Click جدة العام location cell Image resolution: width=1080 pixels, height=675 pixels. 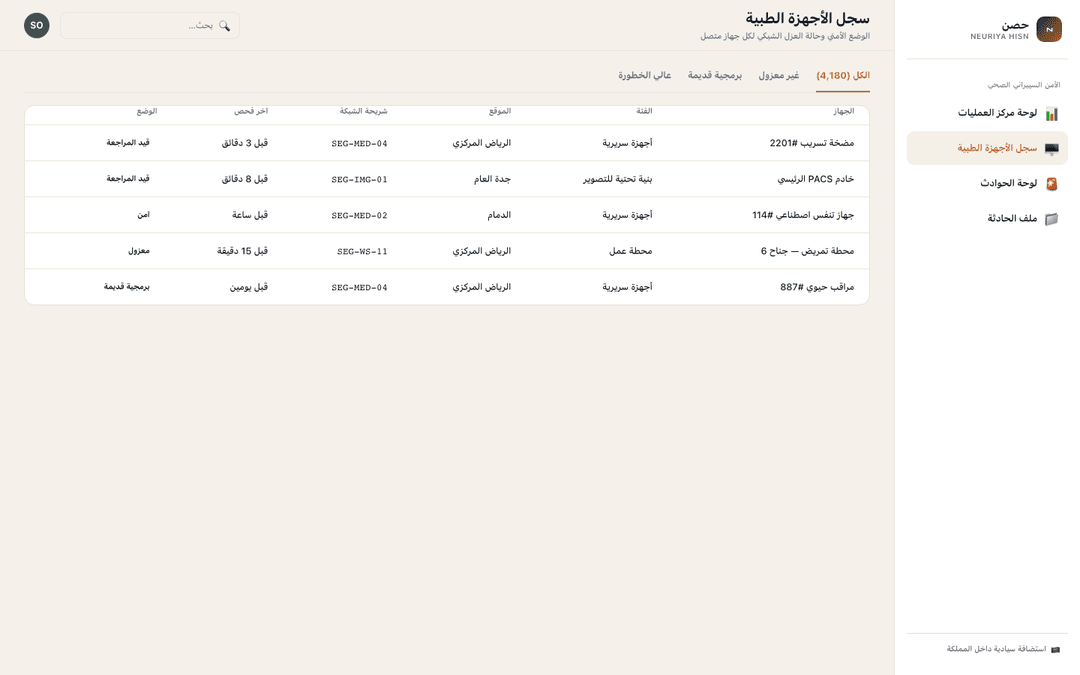(x=492, y=179)
